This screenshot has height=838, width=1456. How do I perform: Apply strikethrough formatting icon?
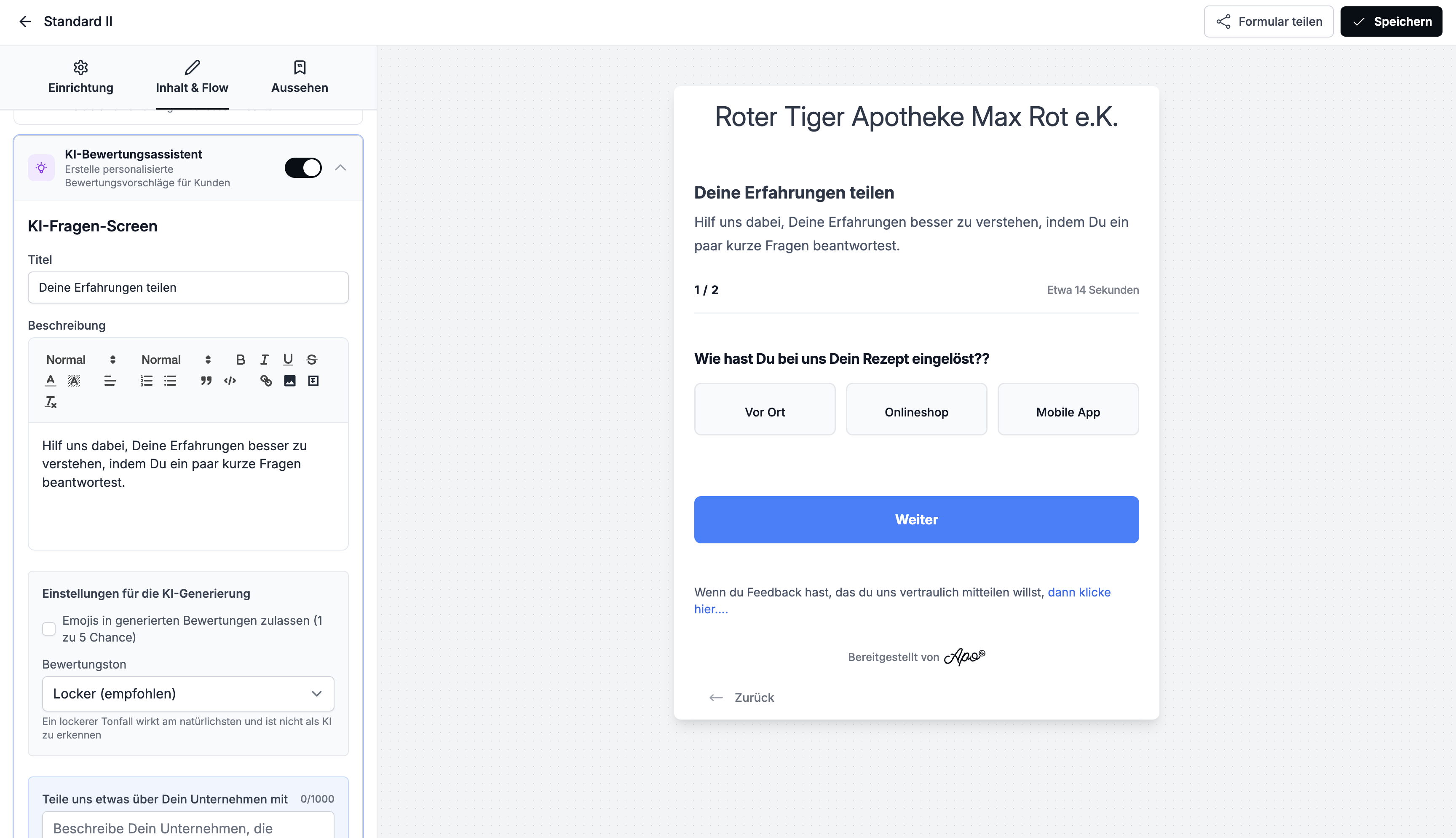pyautogui.click(x=312, y=360)
